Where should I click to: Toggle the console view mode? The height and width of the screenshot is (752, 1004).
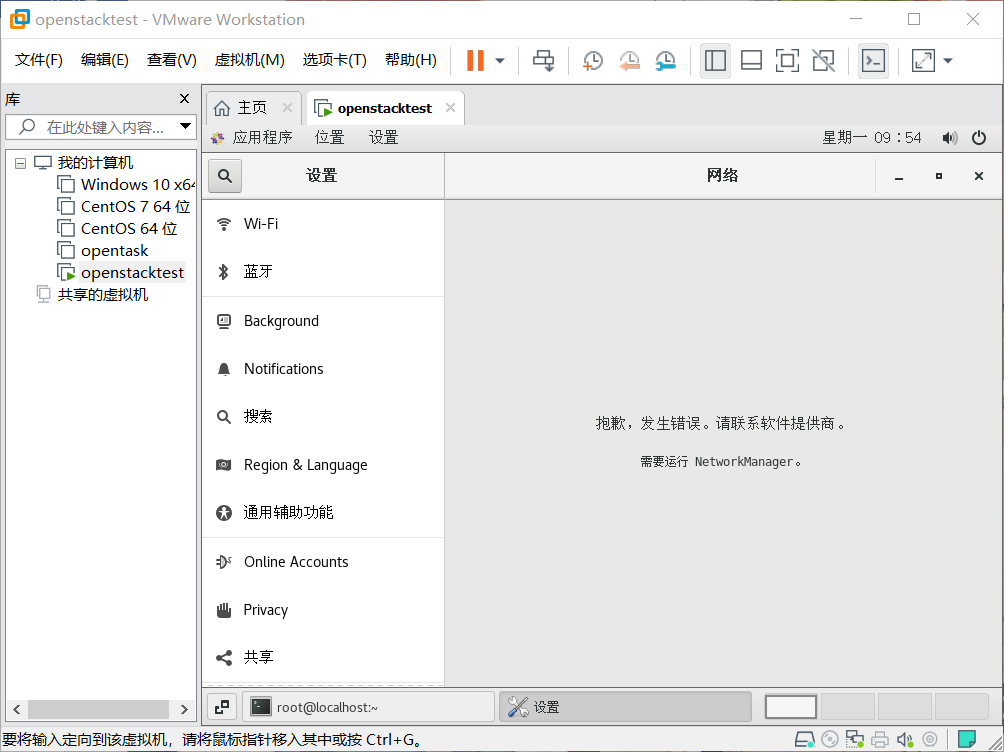[873, 60]
